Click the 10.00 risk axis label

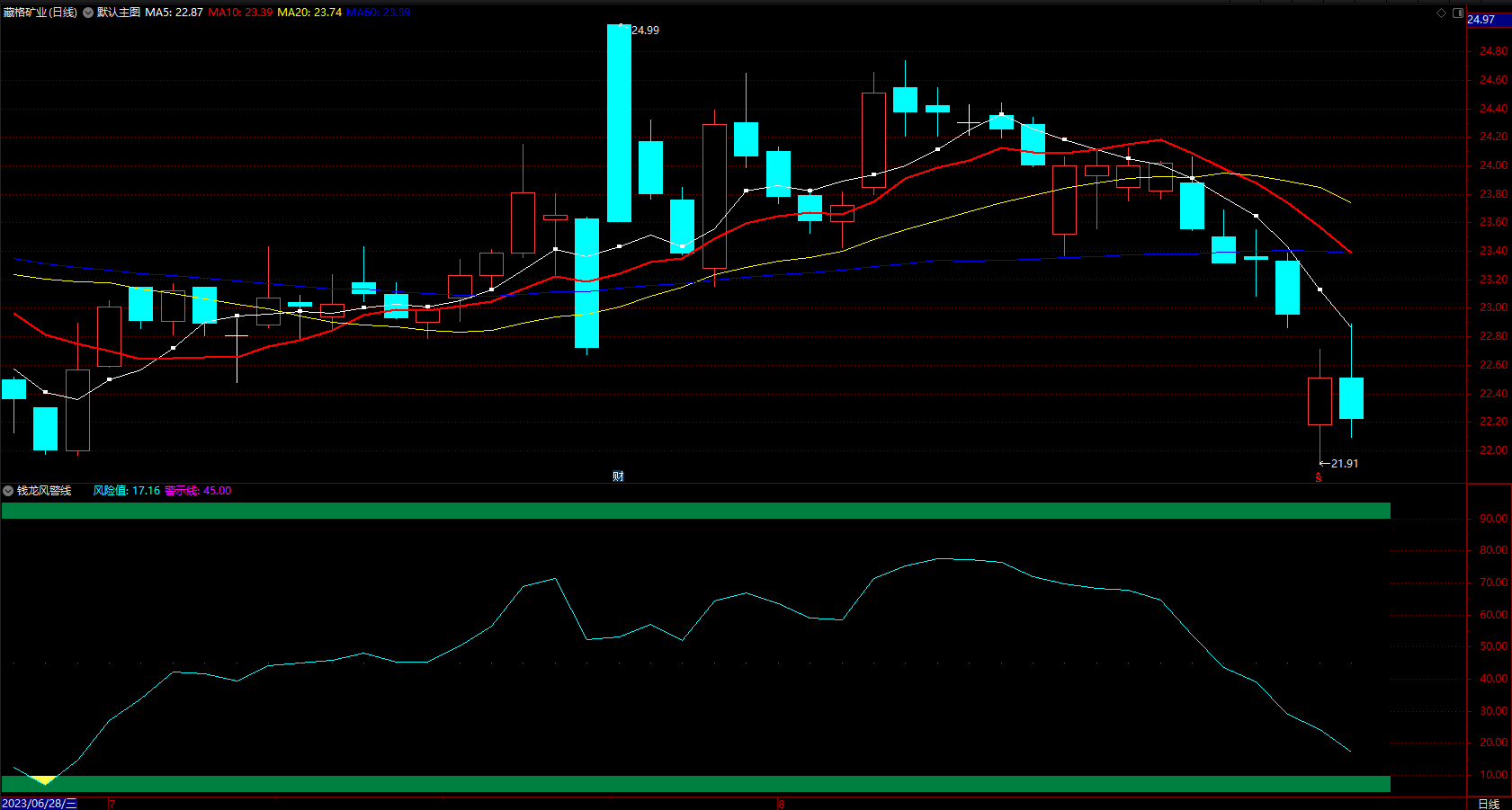click(x=1494, y=775)
